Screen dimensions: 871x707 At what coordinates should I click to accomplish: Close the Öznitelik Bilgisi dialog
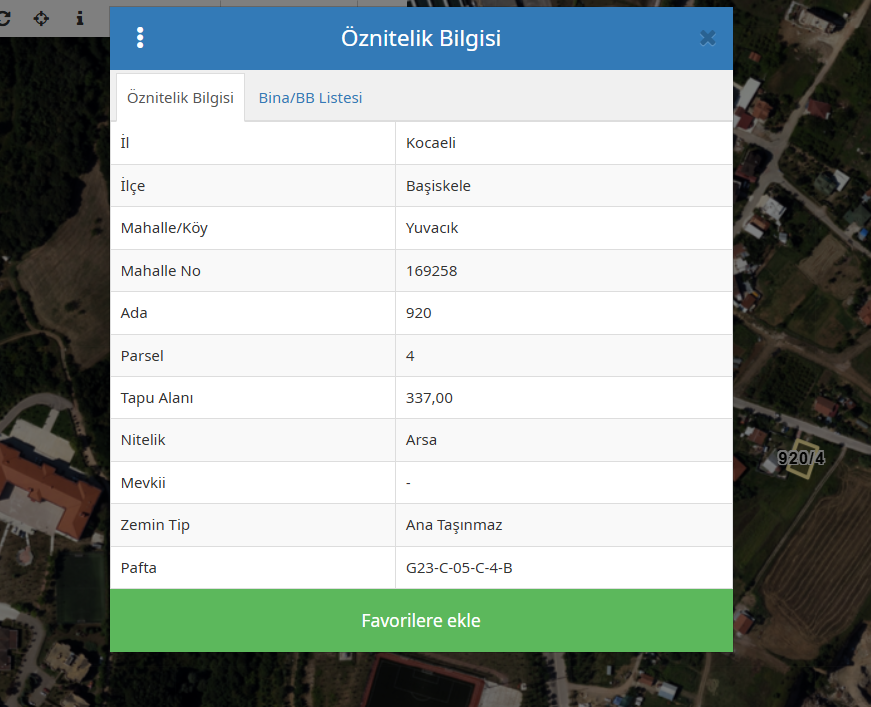pos(707,38)
